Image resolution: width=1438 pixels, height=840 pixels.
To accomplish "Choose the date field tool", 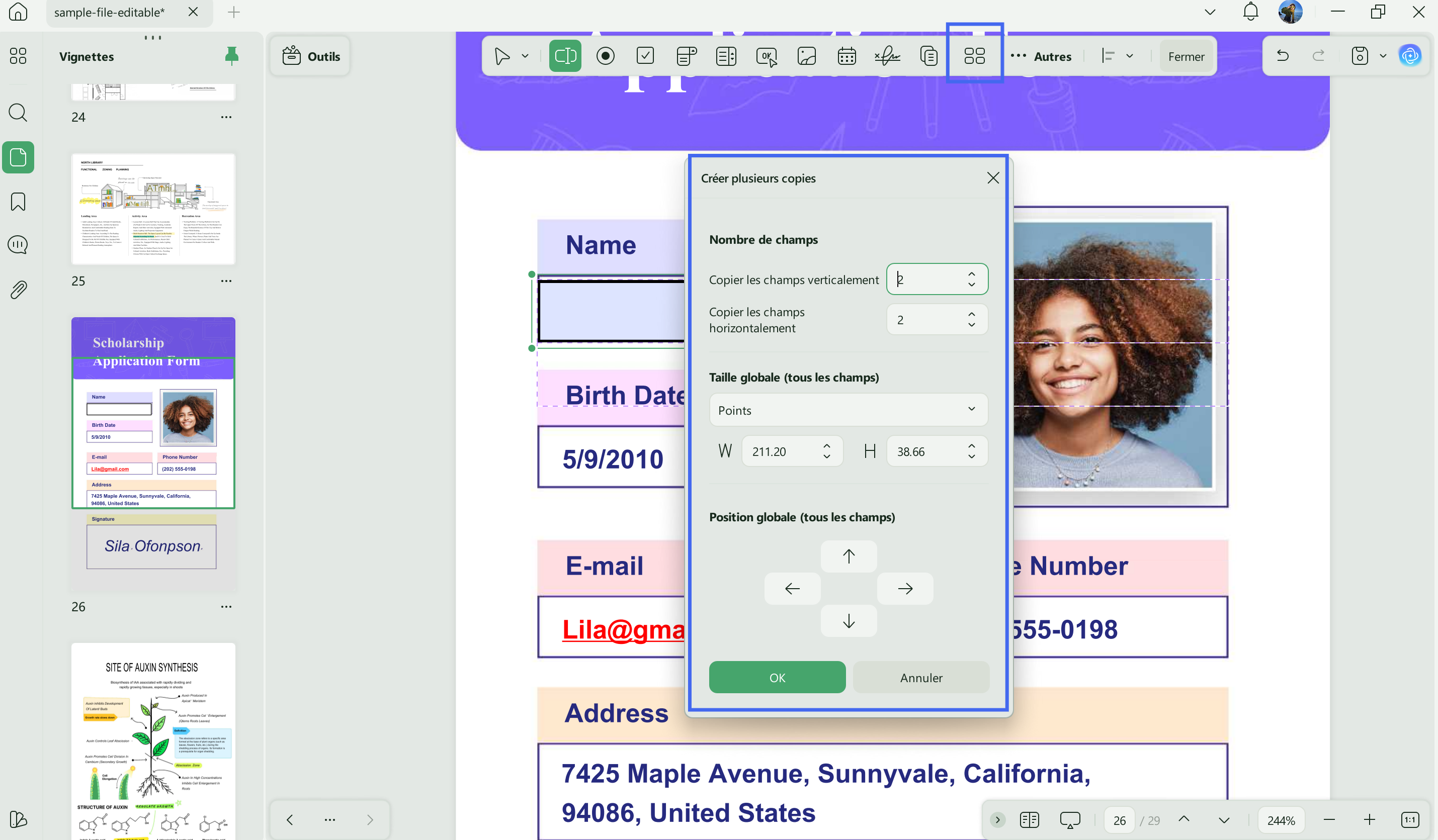I will tap(847, 56).
